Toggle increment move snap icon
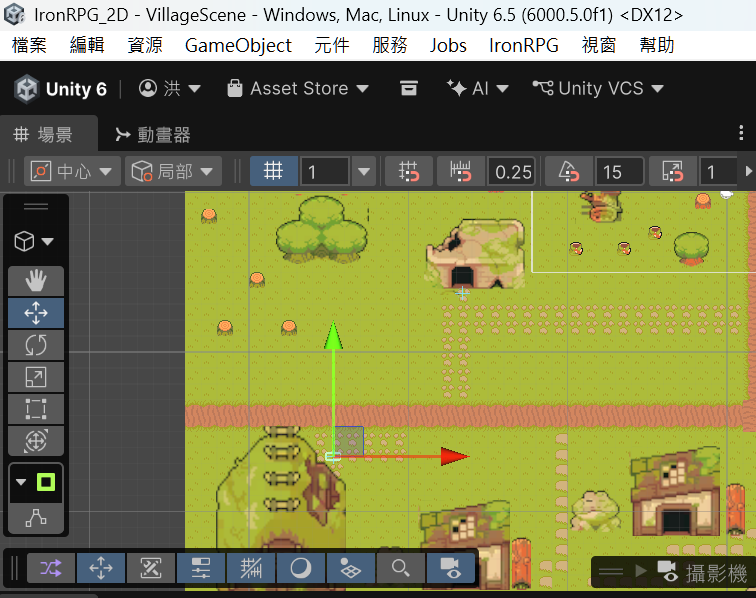Image resolution: width=756 pixels, height=598 pixels. pos(460,171)
